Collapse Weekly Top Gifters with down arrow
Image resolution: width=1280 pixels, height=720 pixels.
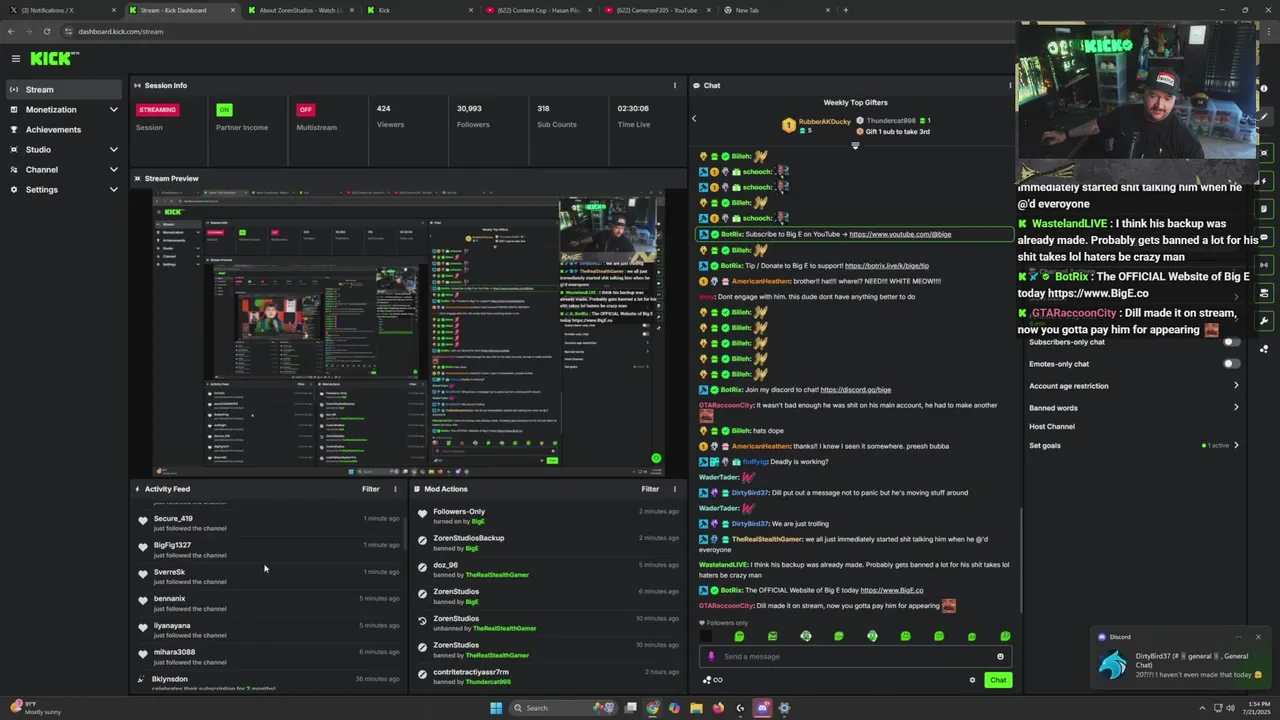pos(855,146)
